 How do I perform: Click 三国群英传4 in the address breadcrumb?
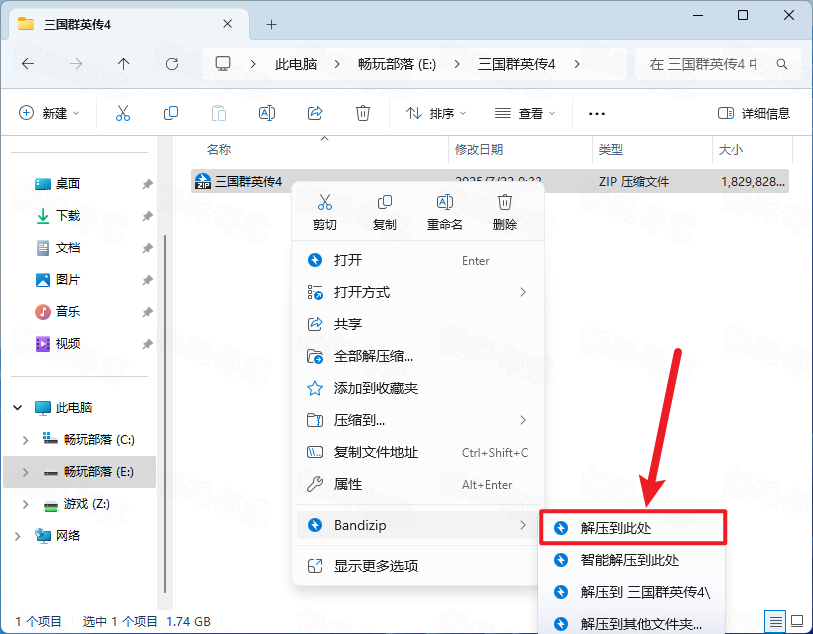click(x=516, y=64)
